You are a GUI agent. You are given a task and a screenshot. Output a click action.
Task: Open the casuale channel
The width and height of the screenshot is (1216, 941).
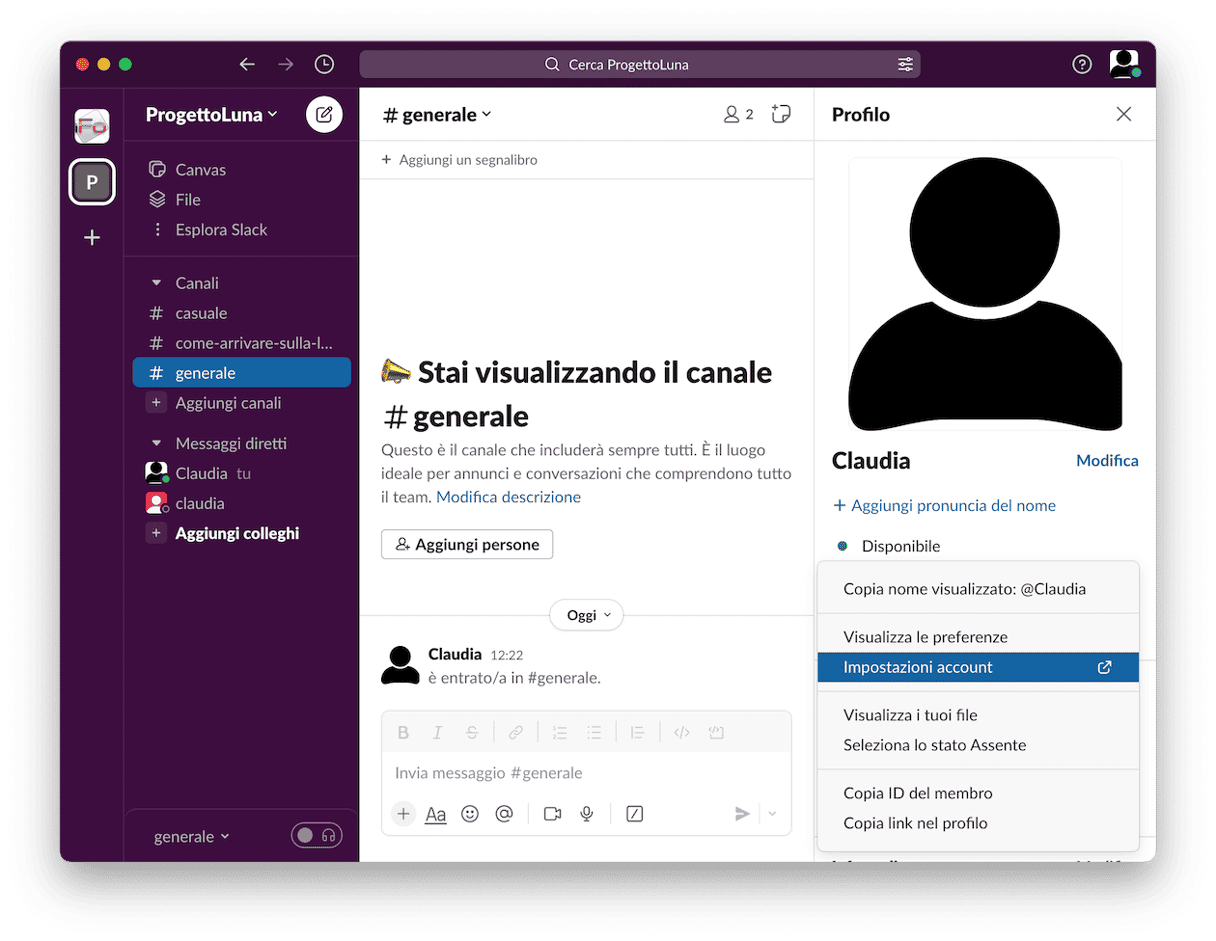point(241,313)
